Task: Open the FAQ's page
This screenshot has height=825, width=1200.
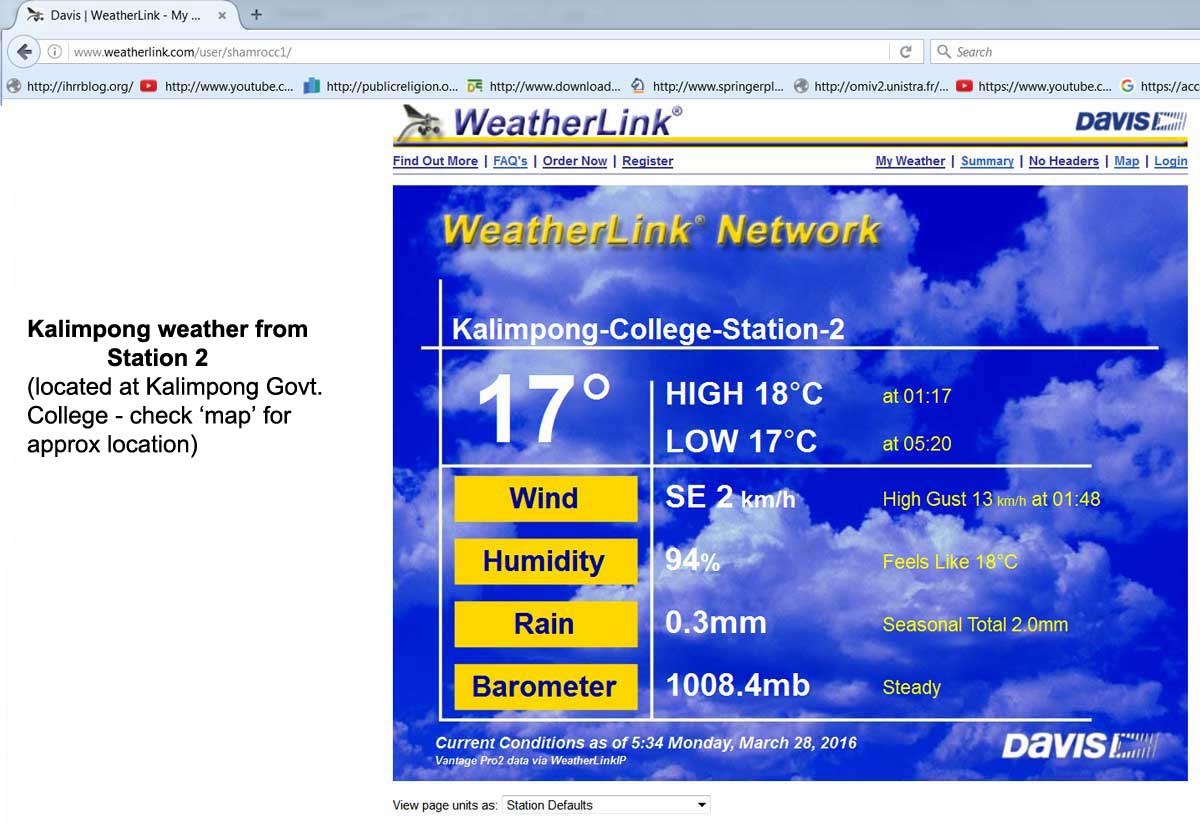Action: click(510, 161)
